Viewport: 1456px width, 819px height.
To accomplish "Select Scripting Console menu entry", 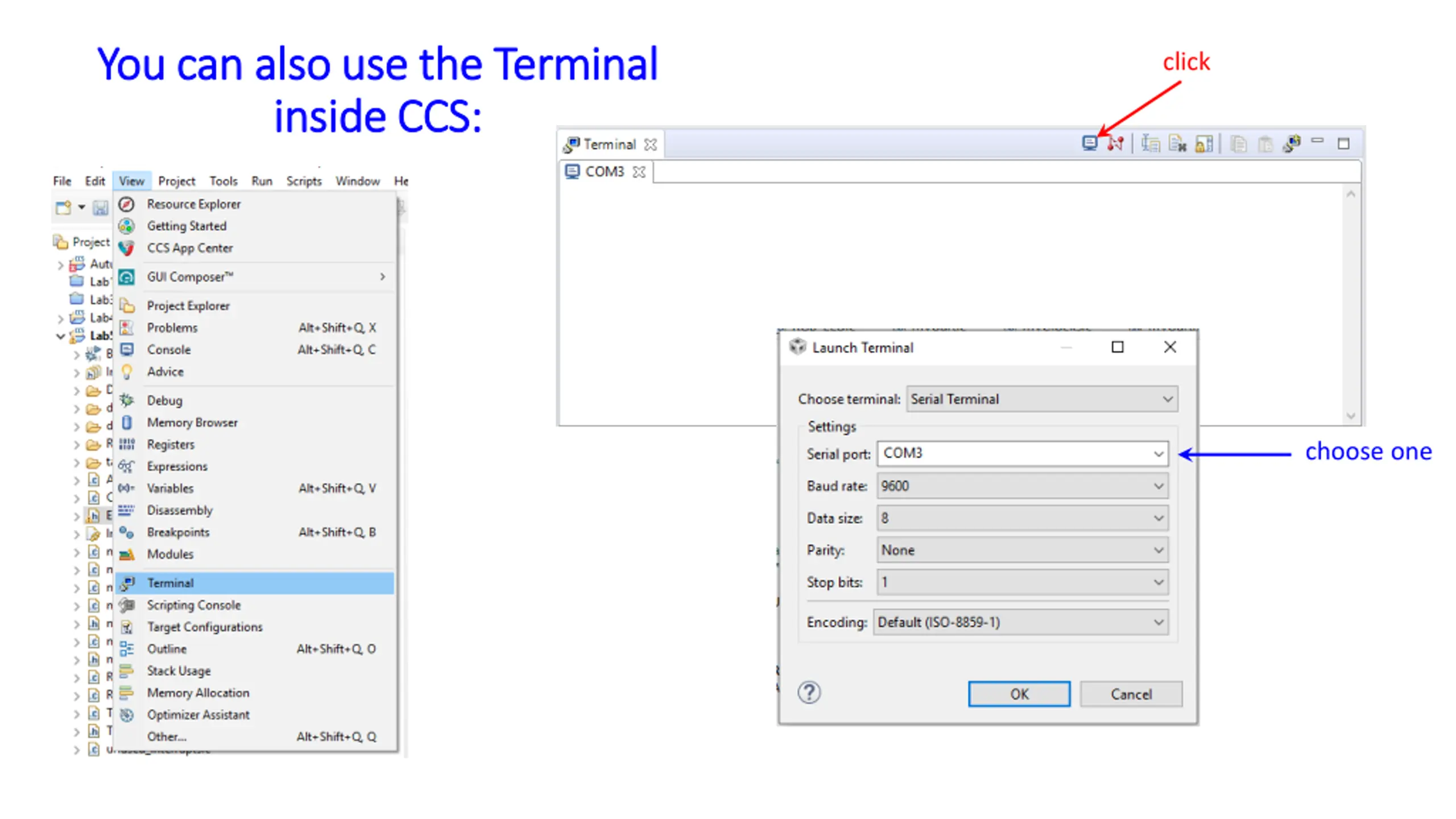I will coord(255,605).
